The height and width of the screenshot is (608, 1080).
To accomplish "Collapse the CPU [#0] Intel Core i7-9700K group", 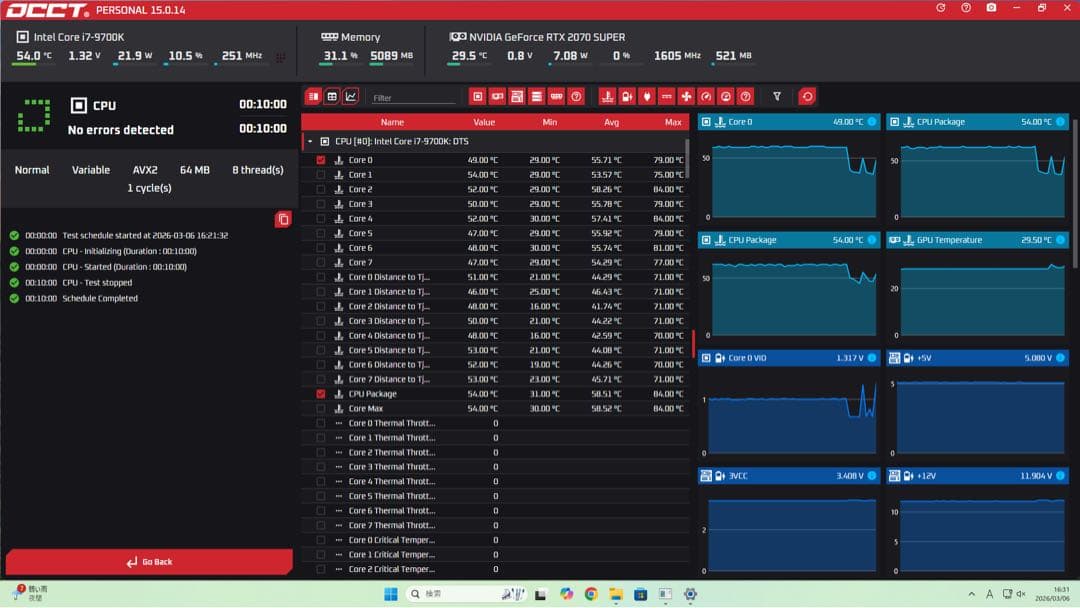I will 310,142.
